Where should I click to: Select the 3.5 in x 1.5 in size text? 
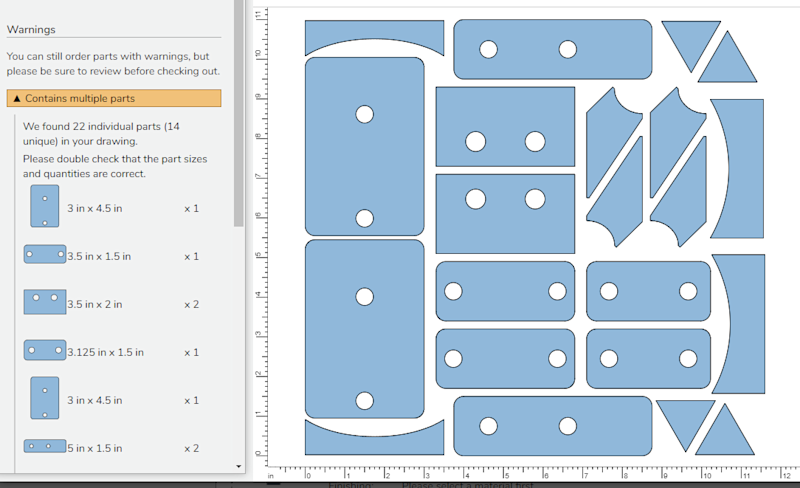pos(99,256)
